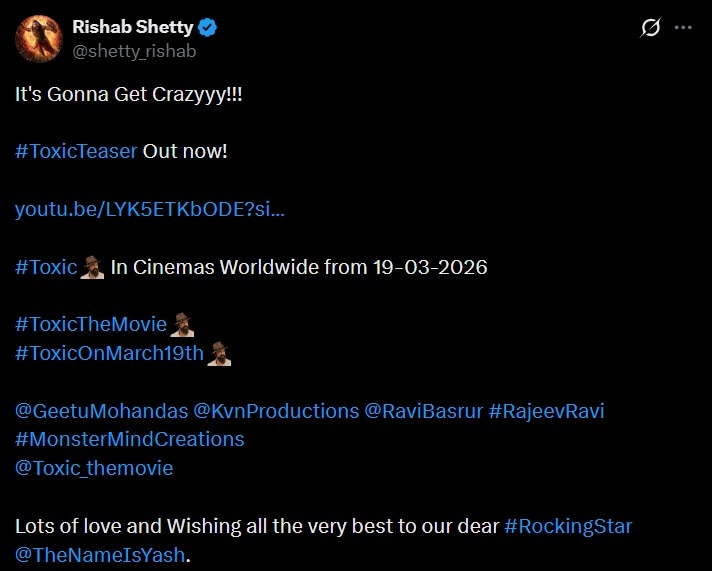This screenshot has height=571, width=712.
Task: Click Rishab Shetty's profile picture
Action: [x=36, y=36]
